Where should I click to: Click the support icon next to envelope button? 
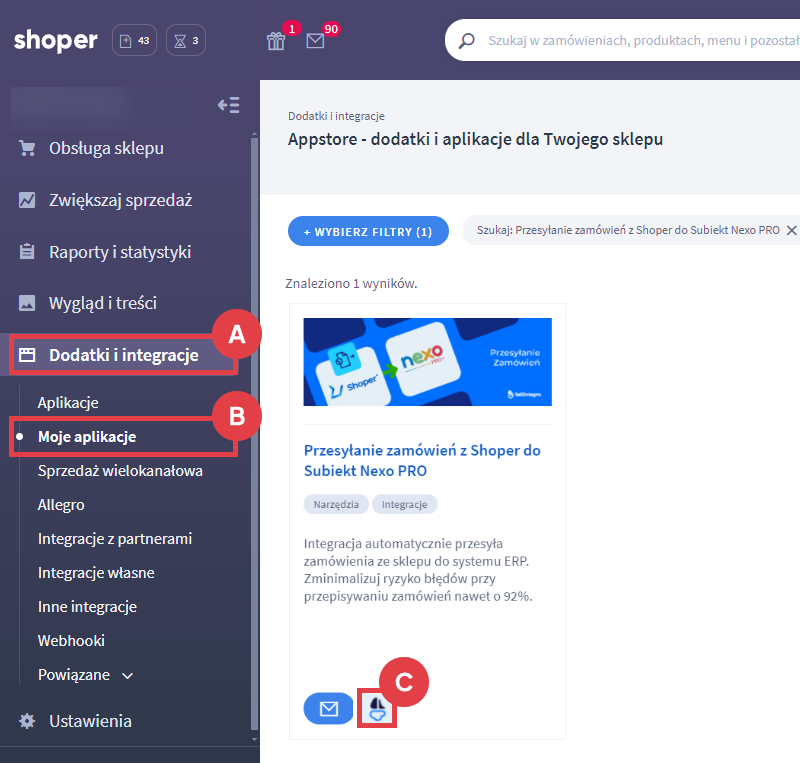point(378,708)
